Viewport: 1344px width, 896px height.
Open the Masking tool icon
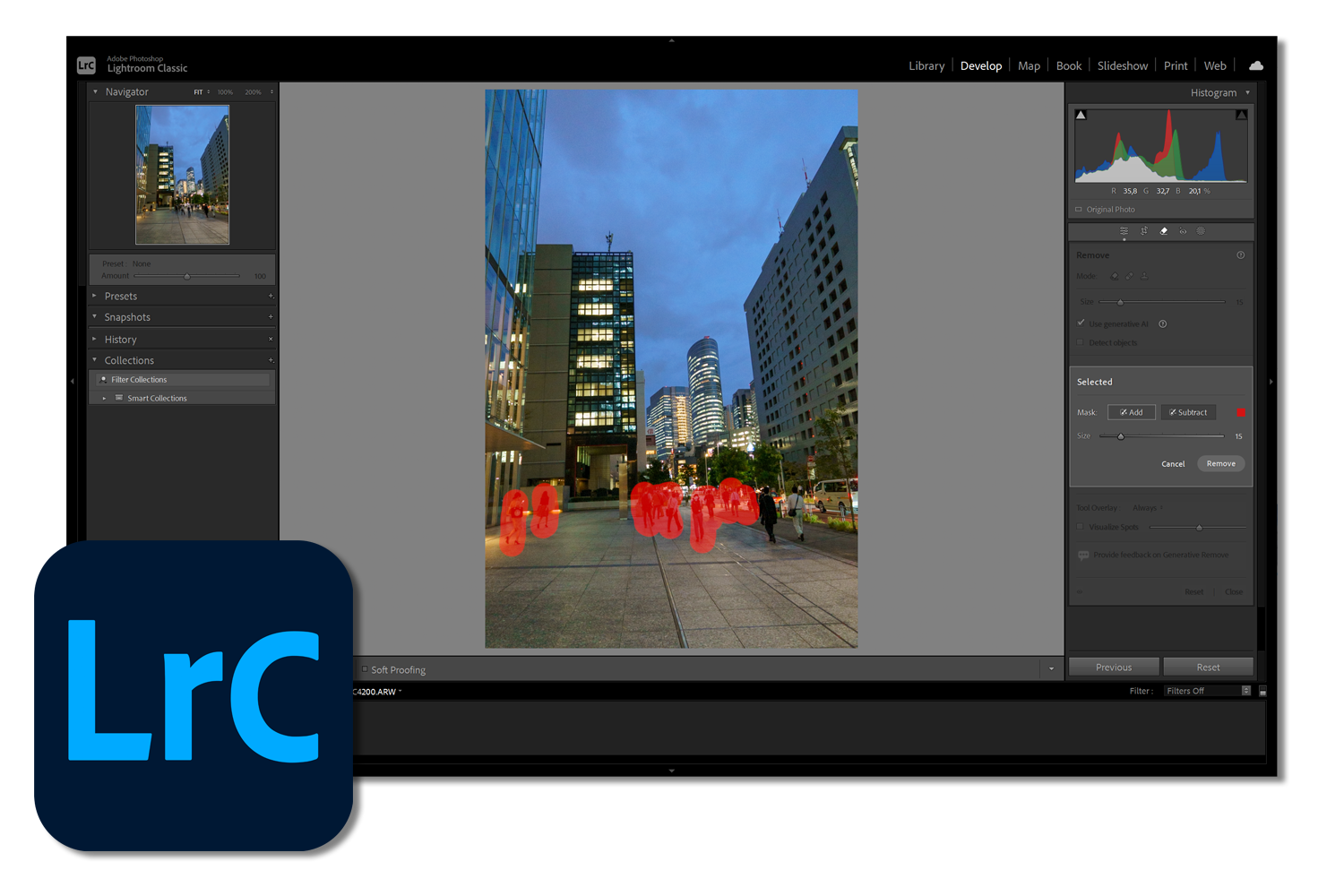(x=1202, y=231)
